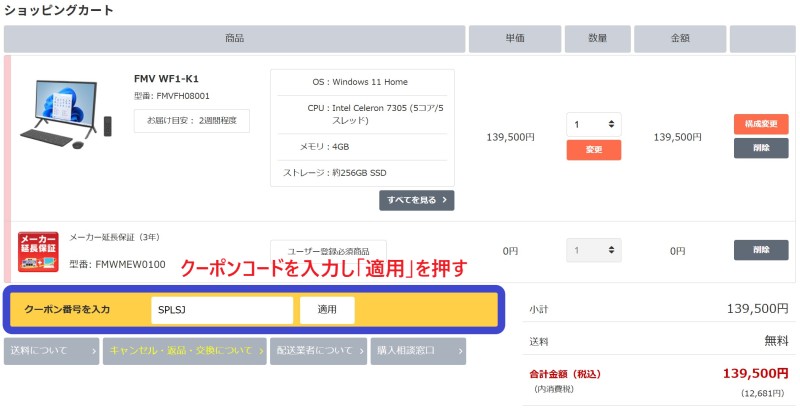Click the 送料 value 無料

pos(776,341)
